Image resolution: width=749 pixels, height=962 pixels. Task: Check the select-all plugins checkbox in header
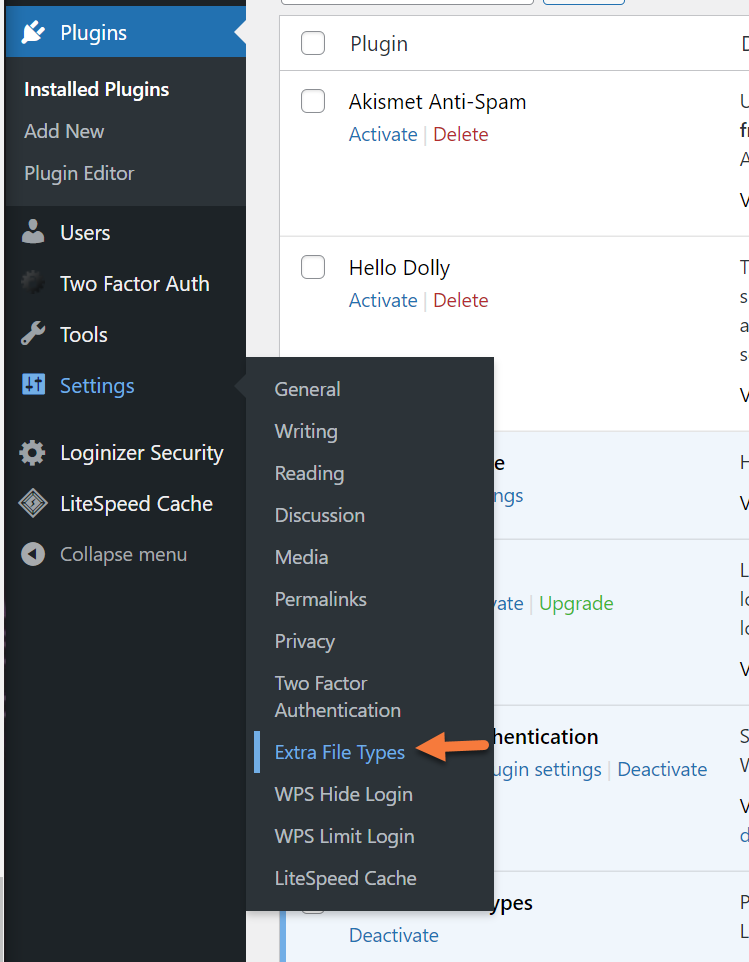tap(313, 43)
